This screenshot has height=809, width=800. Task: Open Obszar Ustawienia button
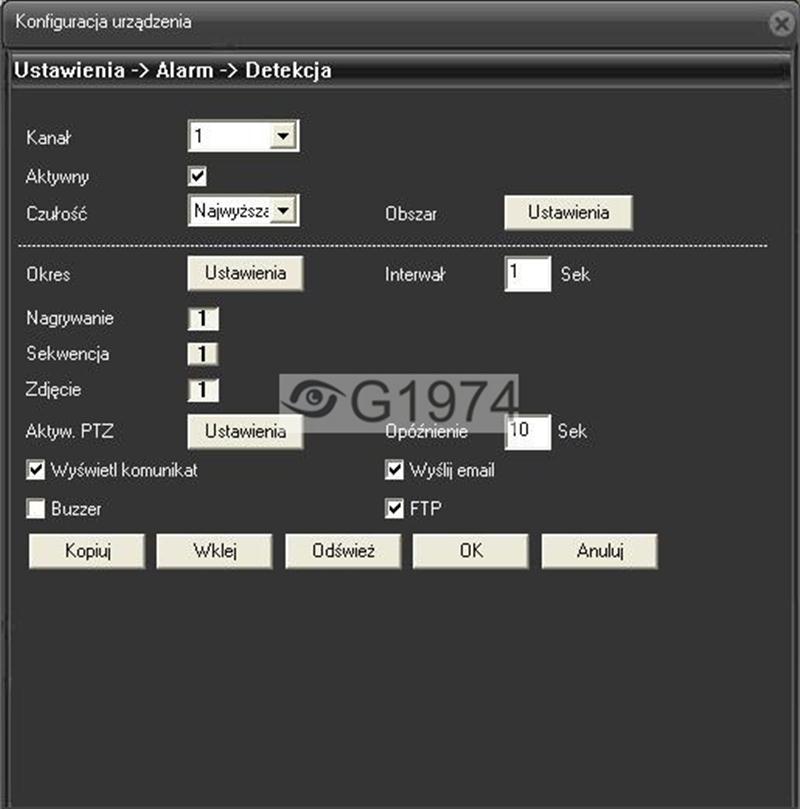pyautogui.click(x=568, y=212)
